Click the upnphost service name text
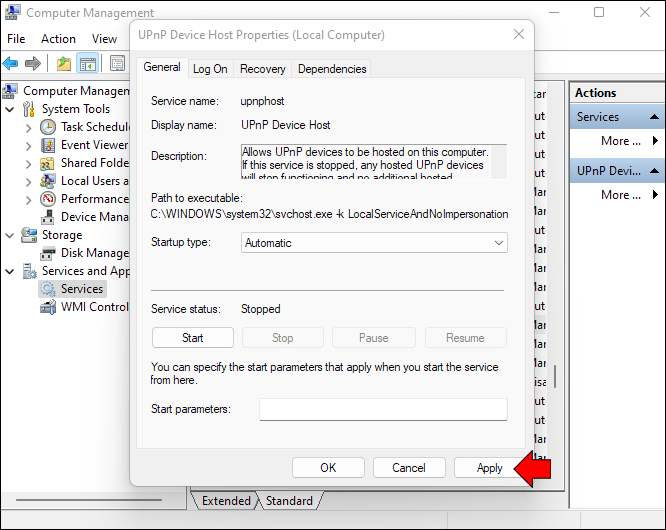666x530 pixels. [x=262, y=101]
